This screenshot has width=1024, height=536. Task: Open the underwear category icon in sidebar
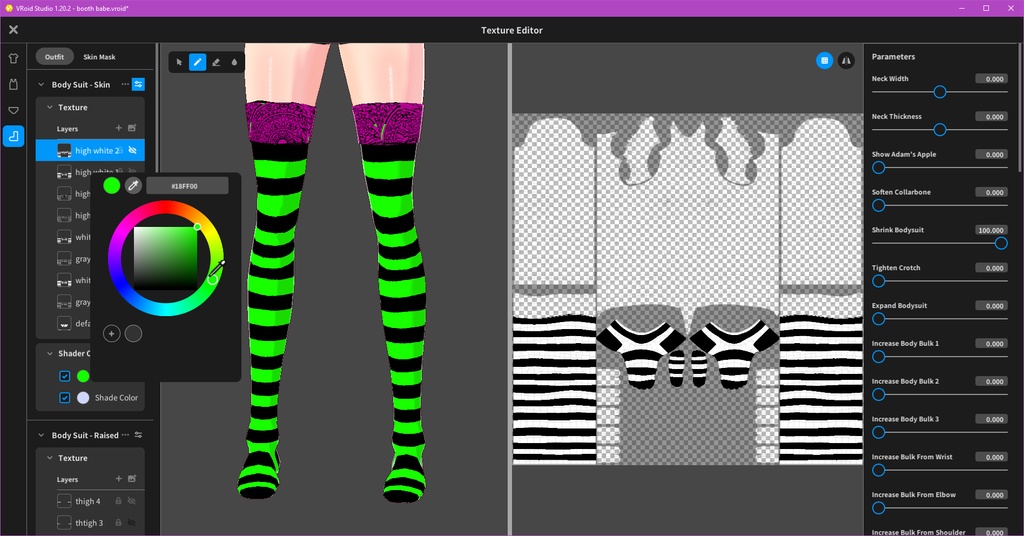[x=13, y=110]
